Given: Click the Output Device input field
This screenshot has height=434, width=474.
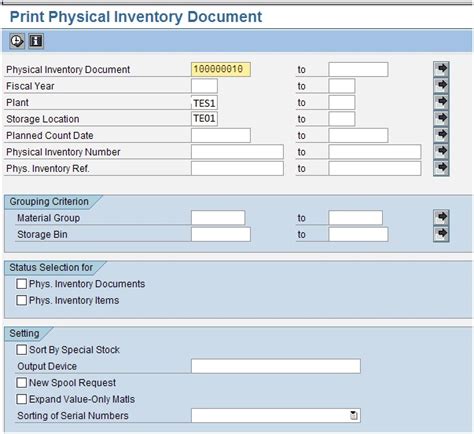Looking at the screenshot, I should coord(276,366).
